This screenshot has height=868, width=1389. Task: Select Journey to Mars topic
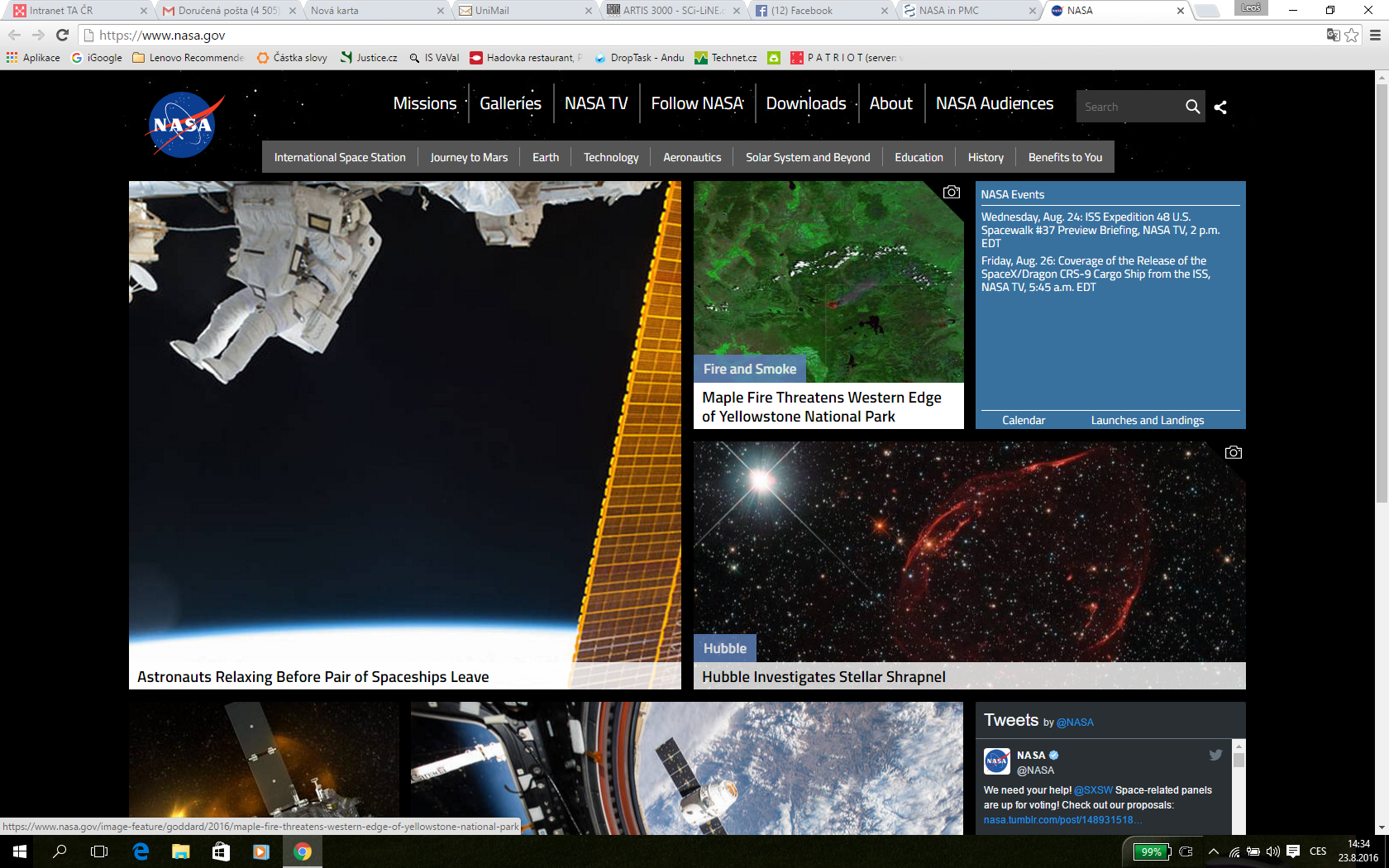pos(469,157)
